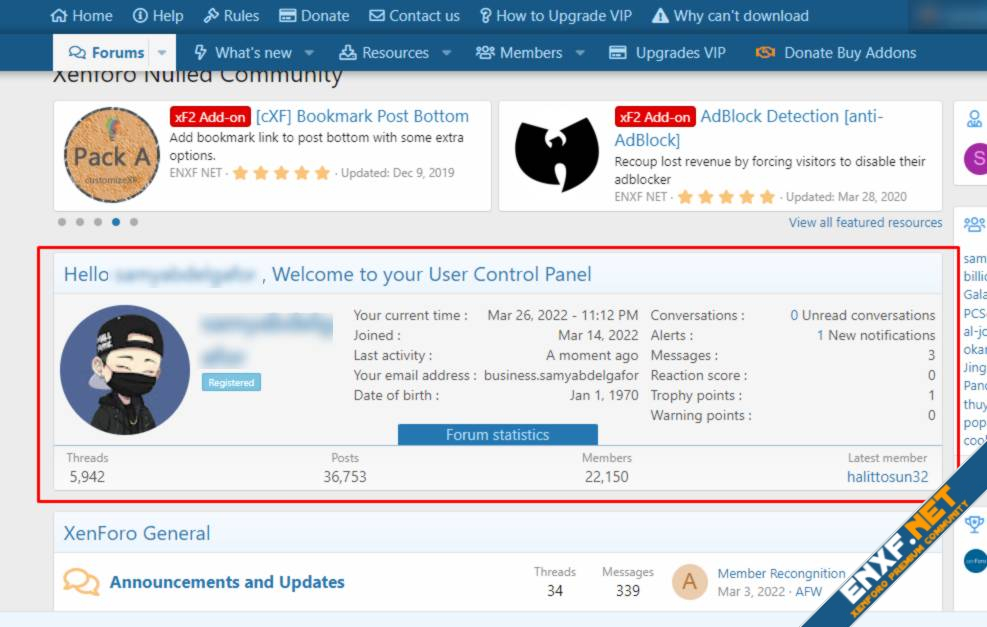
Task: Expand the Resources dropdown arrow
Action: (x=446, y=53)
